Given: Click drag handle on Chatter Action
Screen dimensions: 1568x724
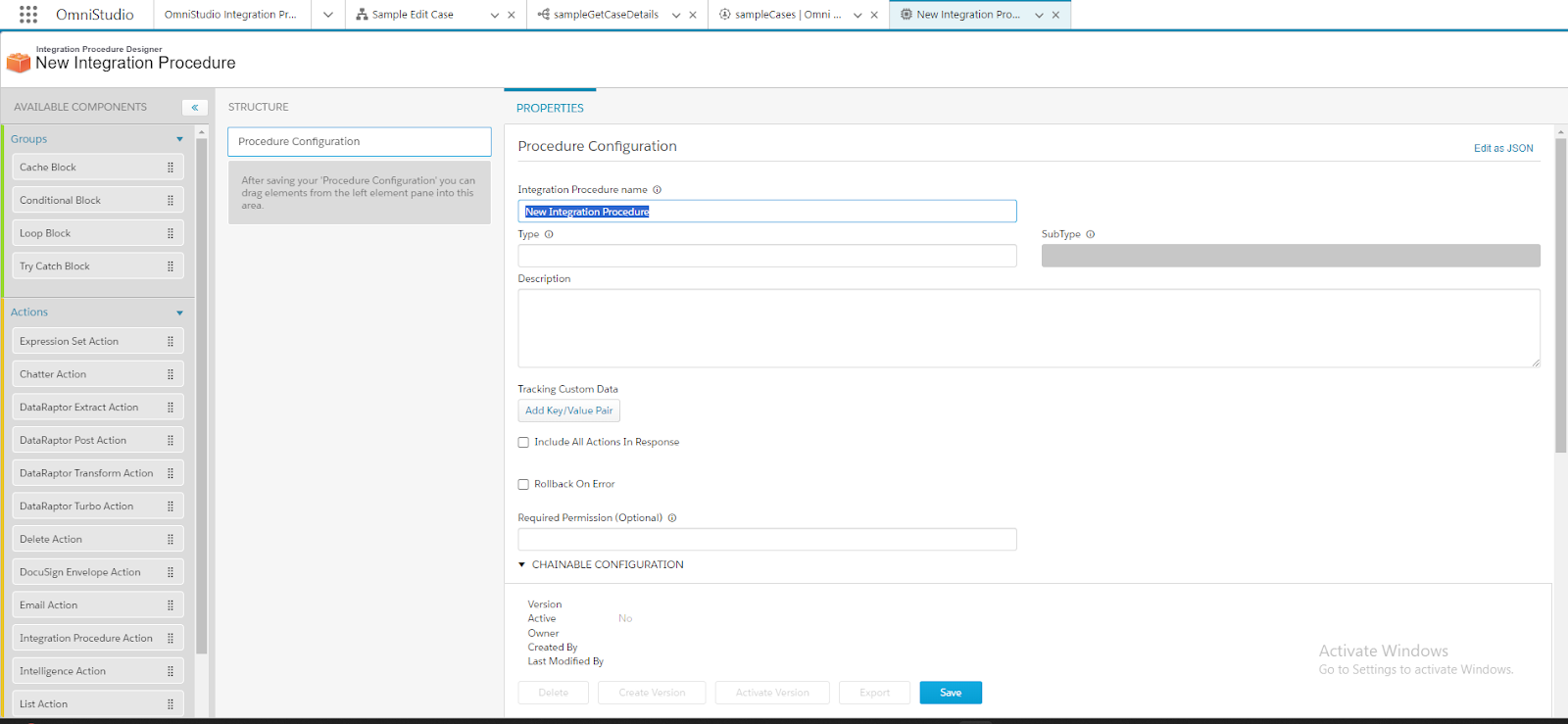Looking at the screenshot, I should pos(171,374).
